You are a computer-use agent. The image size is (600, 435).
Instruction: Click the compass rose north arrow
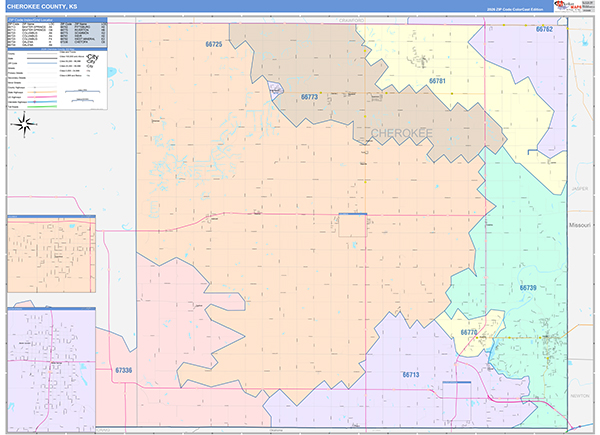pos(24,124)
